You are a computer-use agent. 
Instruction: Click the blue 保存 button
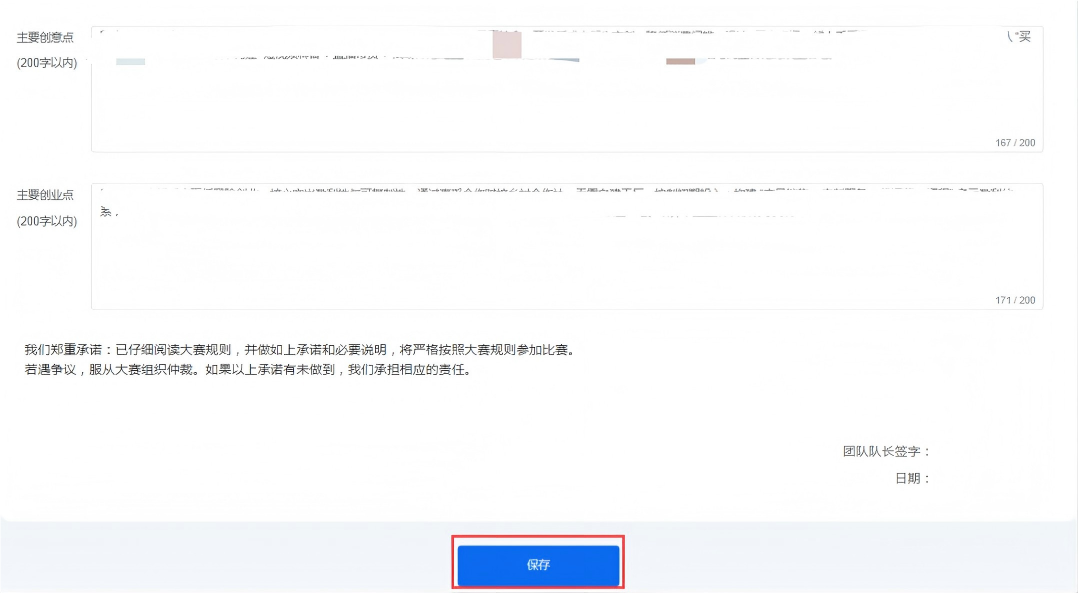(x=539, y=565)
